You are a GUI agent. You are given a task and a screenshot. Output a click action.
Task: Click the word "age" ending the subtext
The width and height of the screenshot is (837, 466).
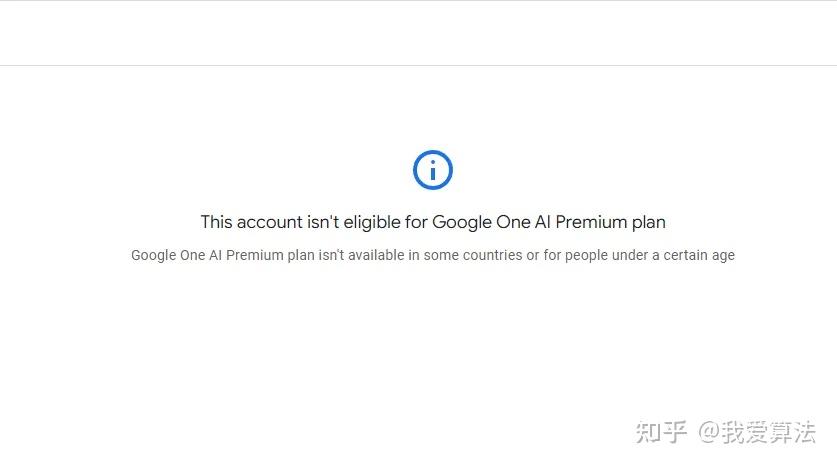(x=723, y=257)
